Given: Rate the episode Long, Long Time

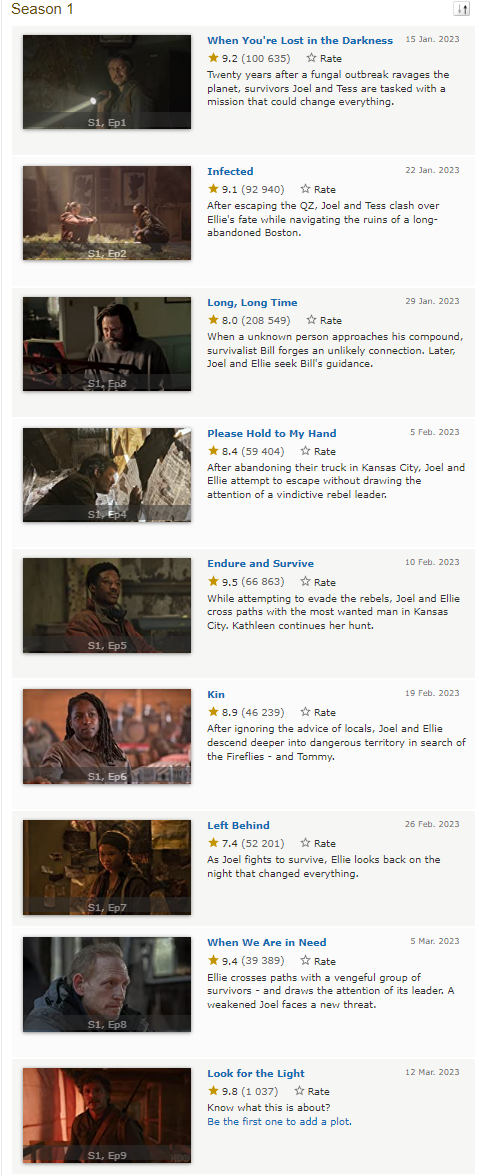Looking at the screenshot, I should pos(312,320).
